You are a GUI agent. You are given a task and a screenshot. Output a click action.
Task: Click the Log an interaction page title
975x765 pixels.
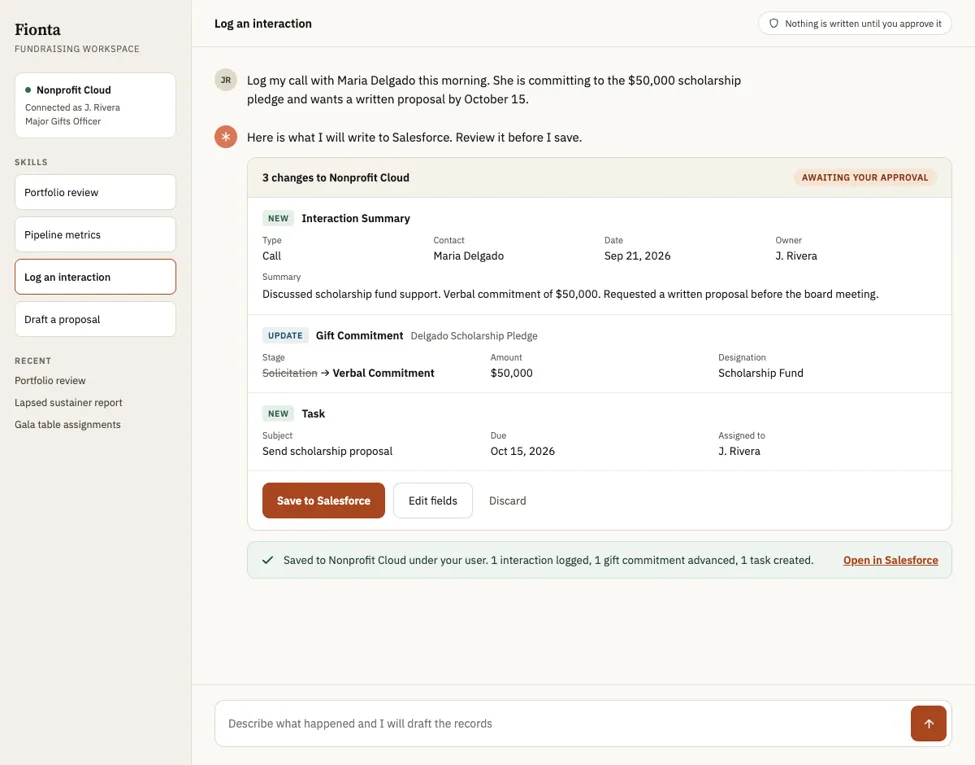pos(263,24)
